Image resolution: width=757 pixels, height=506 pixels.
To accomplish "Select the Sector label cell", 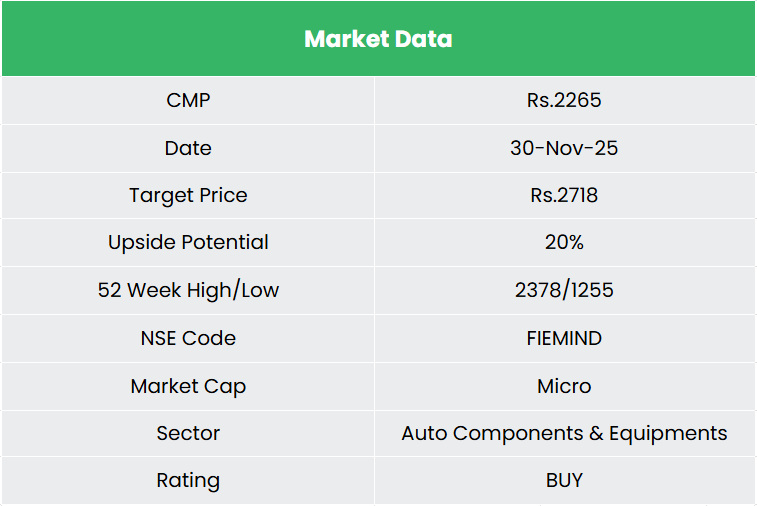I will click(x=188, y=433).
